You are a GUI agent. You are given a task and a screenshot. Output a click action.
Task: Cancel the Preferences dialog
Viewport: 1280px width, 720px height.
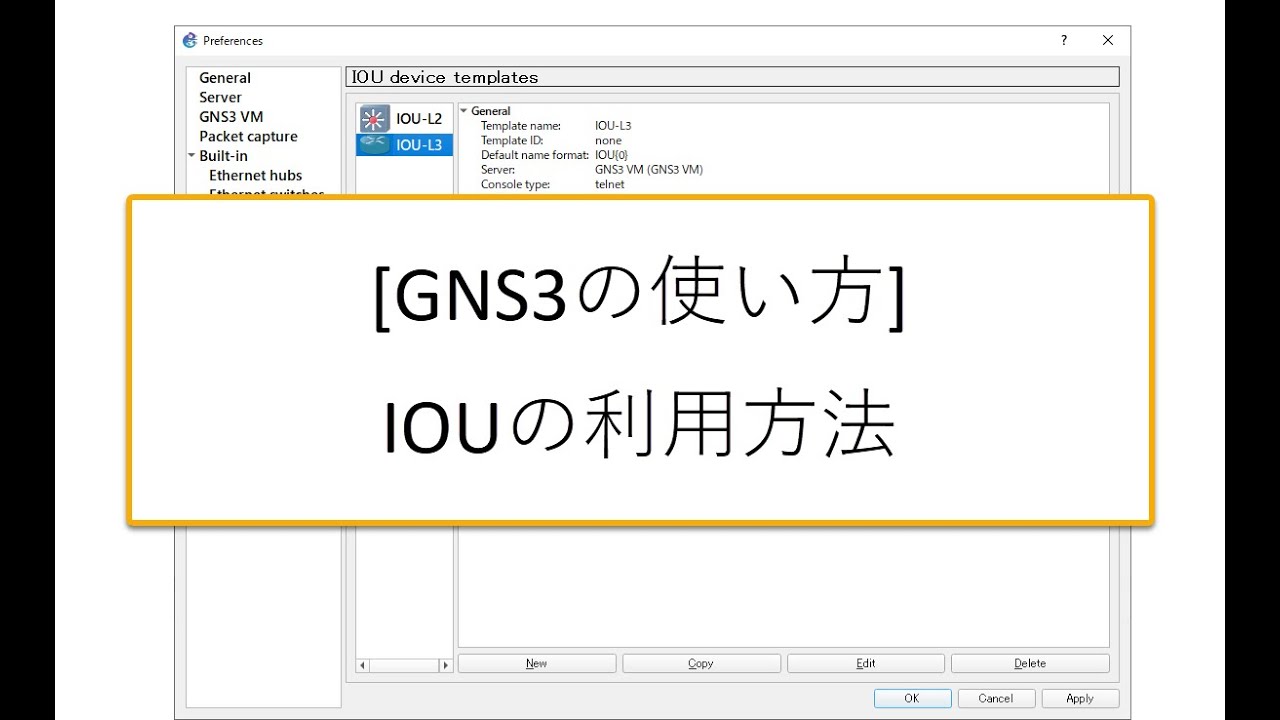(x=996, y=698)
